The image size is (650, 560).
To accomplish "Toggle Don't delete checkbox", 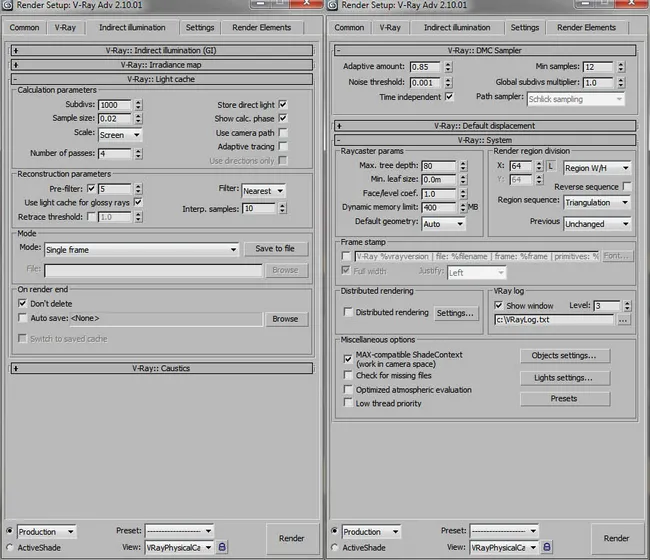I will tap(22, 303).
